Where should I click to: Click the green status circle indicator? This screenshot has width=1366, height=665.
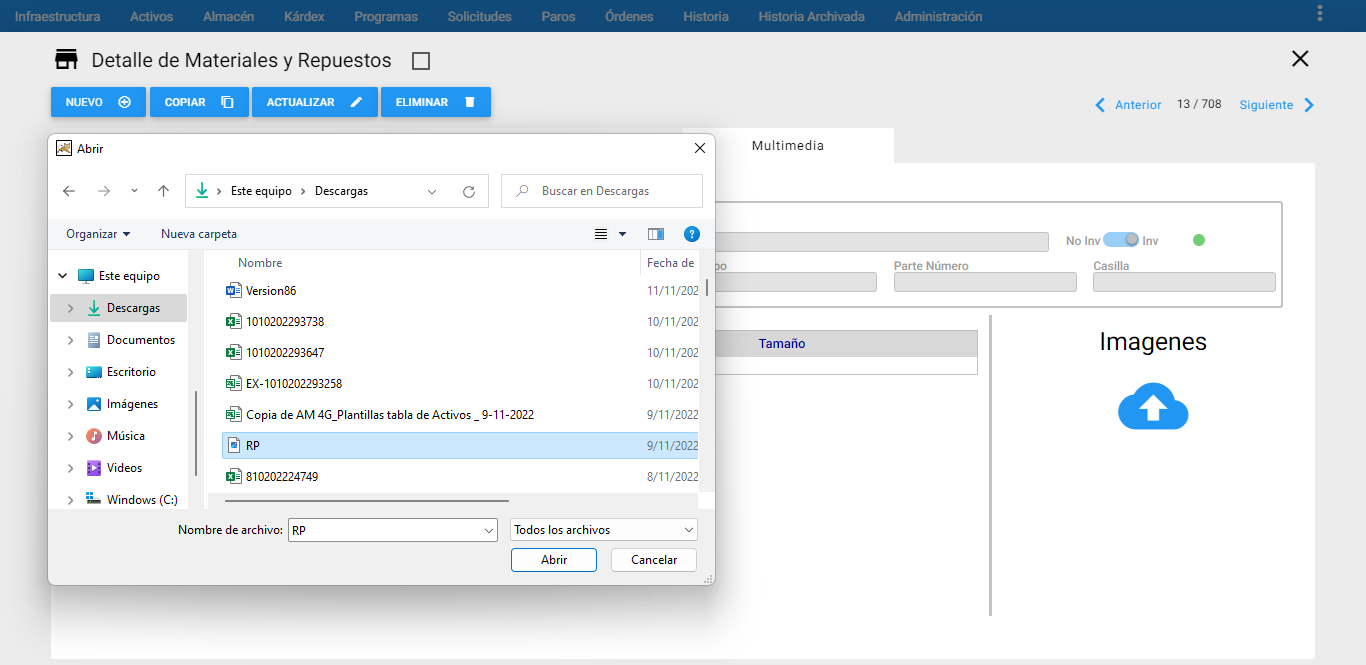(x=1199, y=240)
